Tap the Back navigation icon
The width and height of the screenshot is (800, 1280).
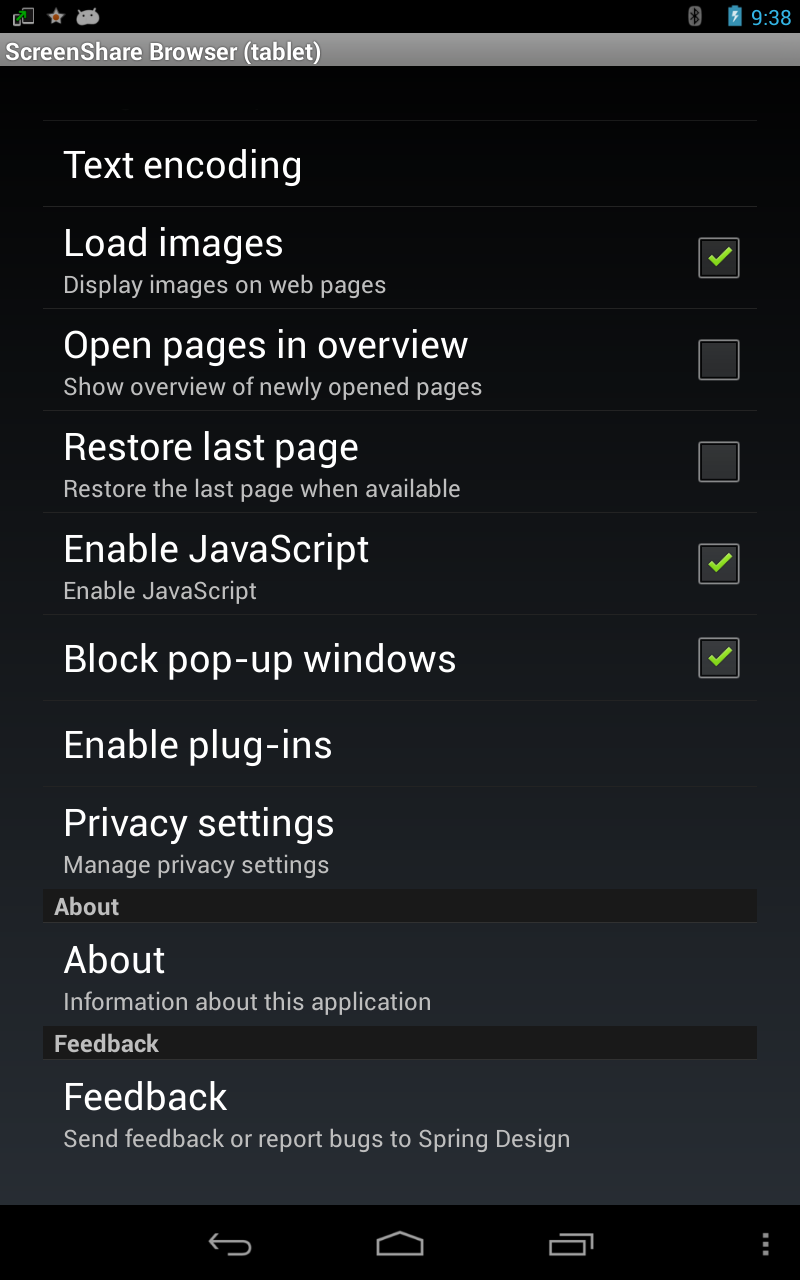[228, 1244]
